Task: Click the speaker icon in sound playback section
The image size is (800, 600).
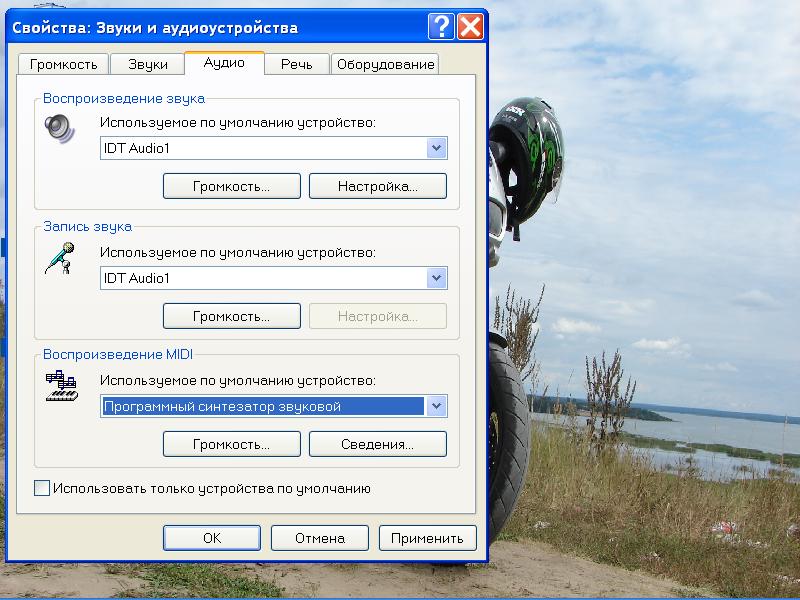Action: [x=59, y=129]
